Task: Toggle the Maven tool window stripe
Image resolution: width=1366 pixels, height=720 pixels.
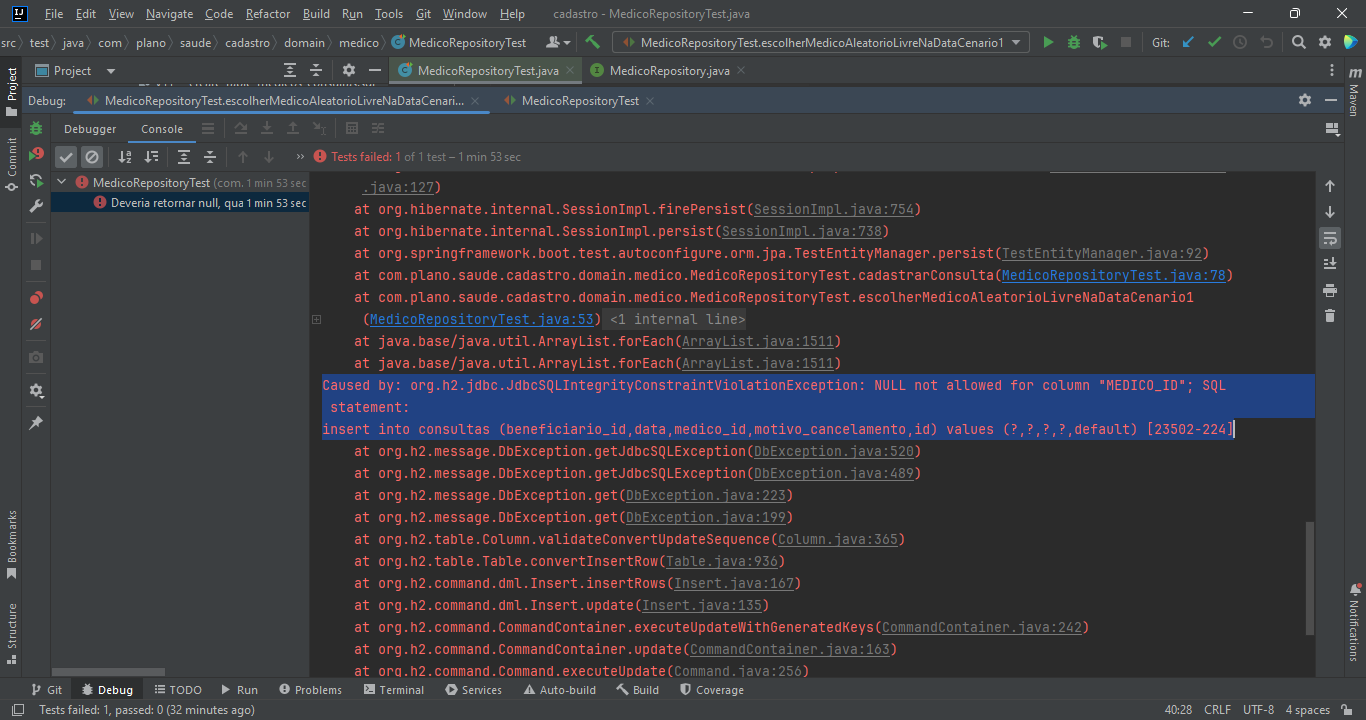Action: click(1354, 92)
